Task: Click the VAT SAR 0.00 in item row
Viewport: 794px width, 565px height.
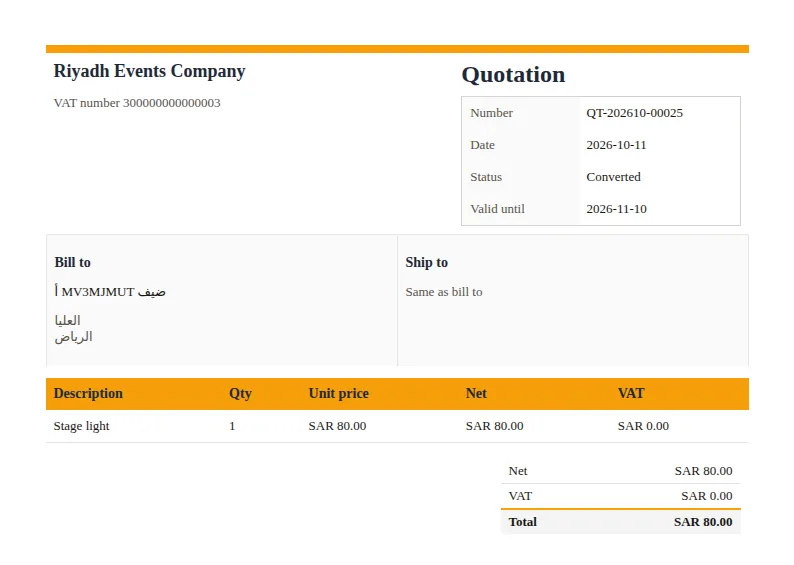Action: [643, 426]
